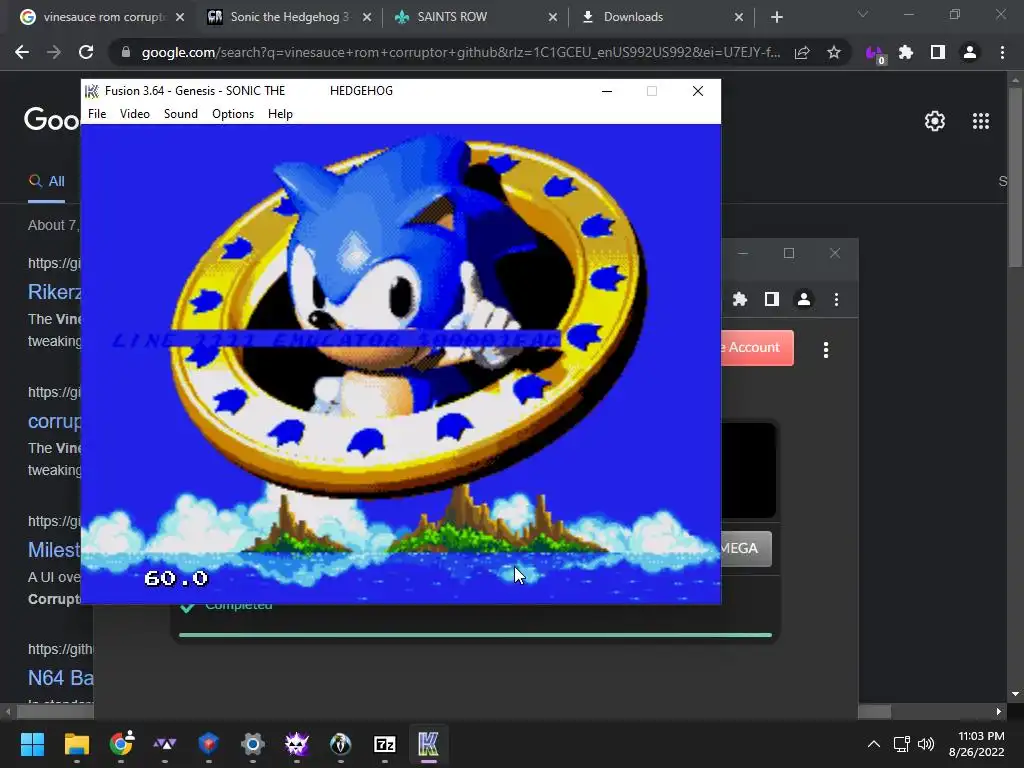Open the network icon in system tray
The width and height of the screenshot is (1024, 768).
click(x=902, y=744)
